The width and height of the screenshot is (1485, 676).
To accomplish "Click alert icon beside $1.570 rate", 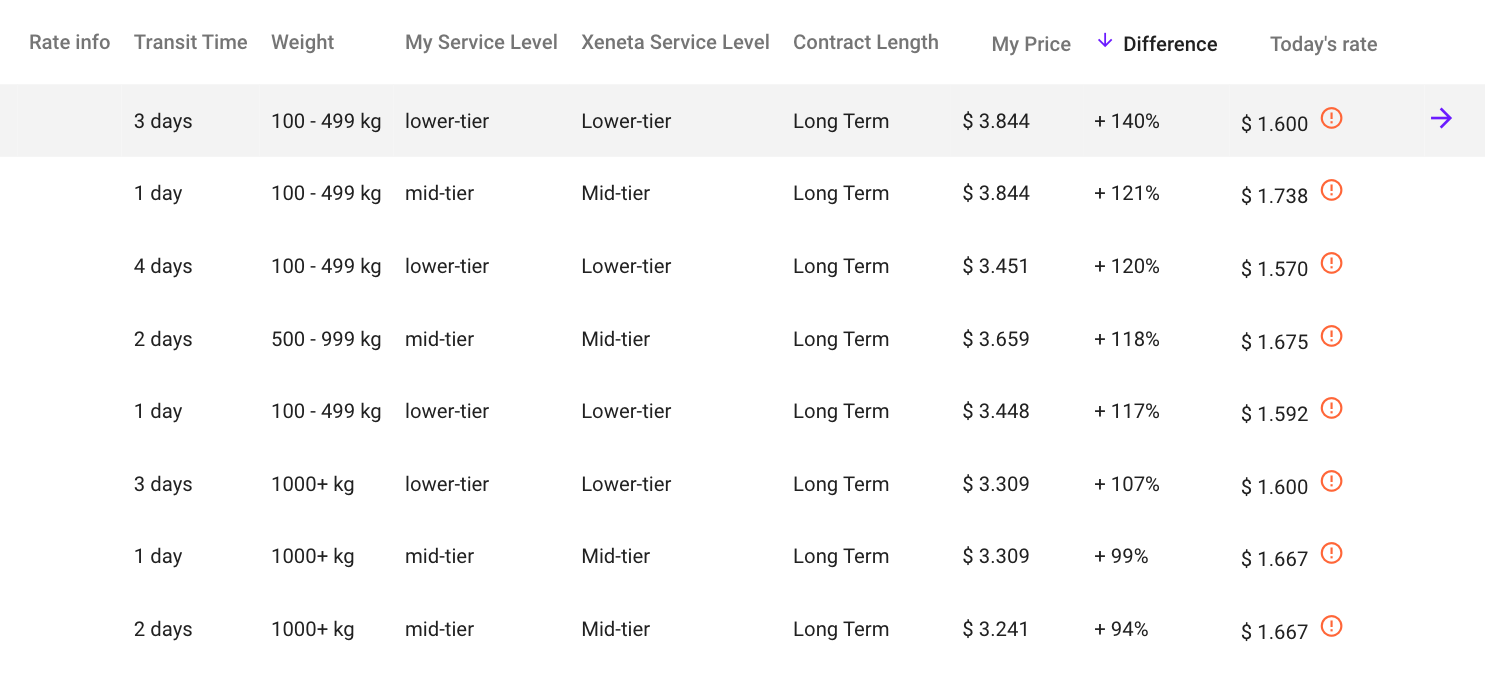I will pos(1331,263).
